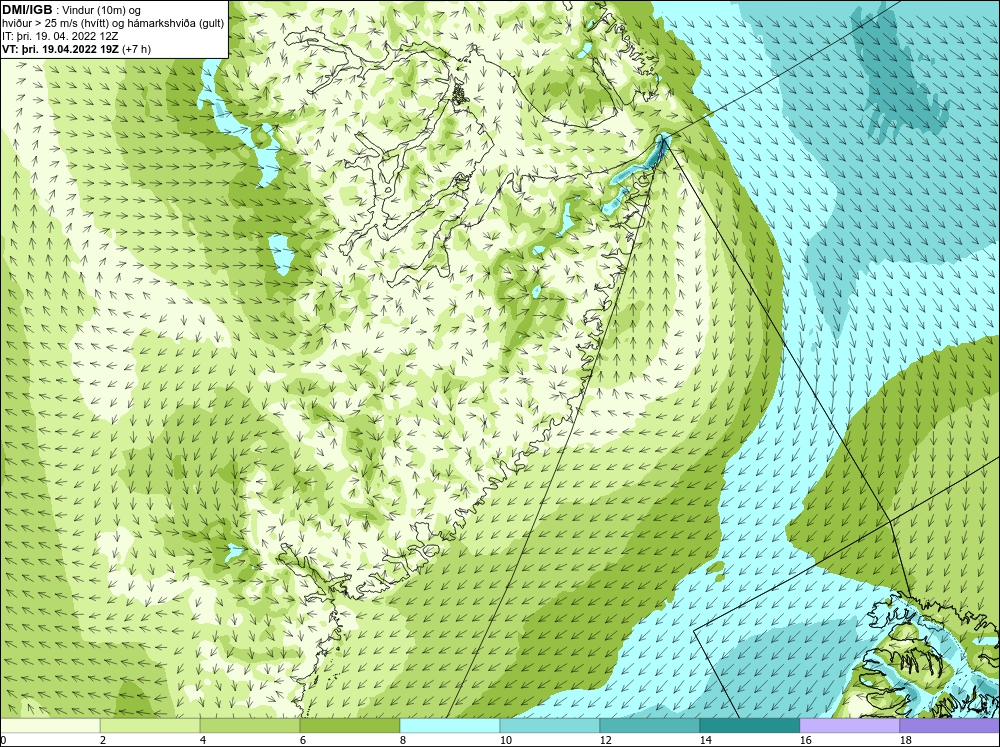Click the legend label '10'
Image resolution: width=1000 pixels, height=747 pixels.
point(506,740)
